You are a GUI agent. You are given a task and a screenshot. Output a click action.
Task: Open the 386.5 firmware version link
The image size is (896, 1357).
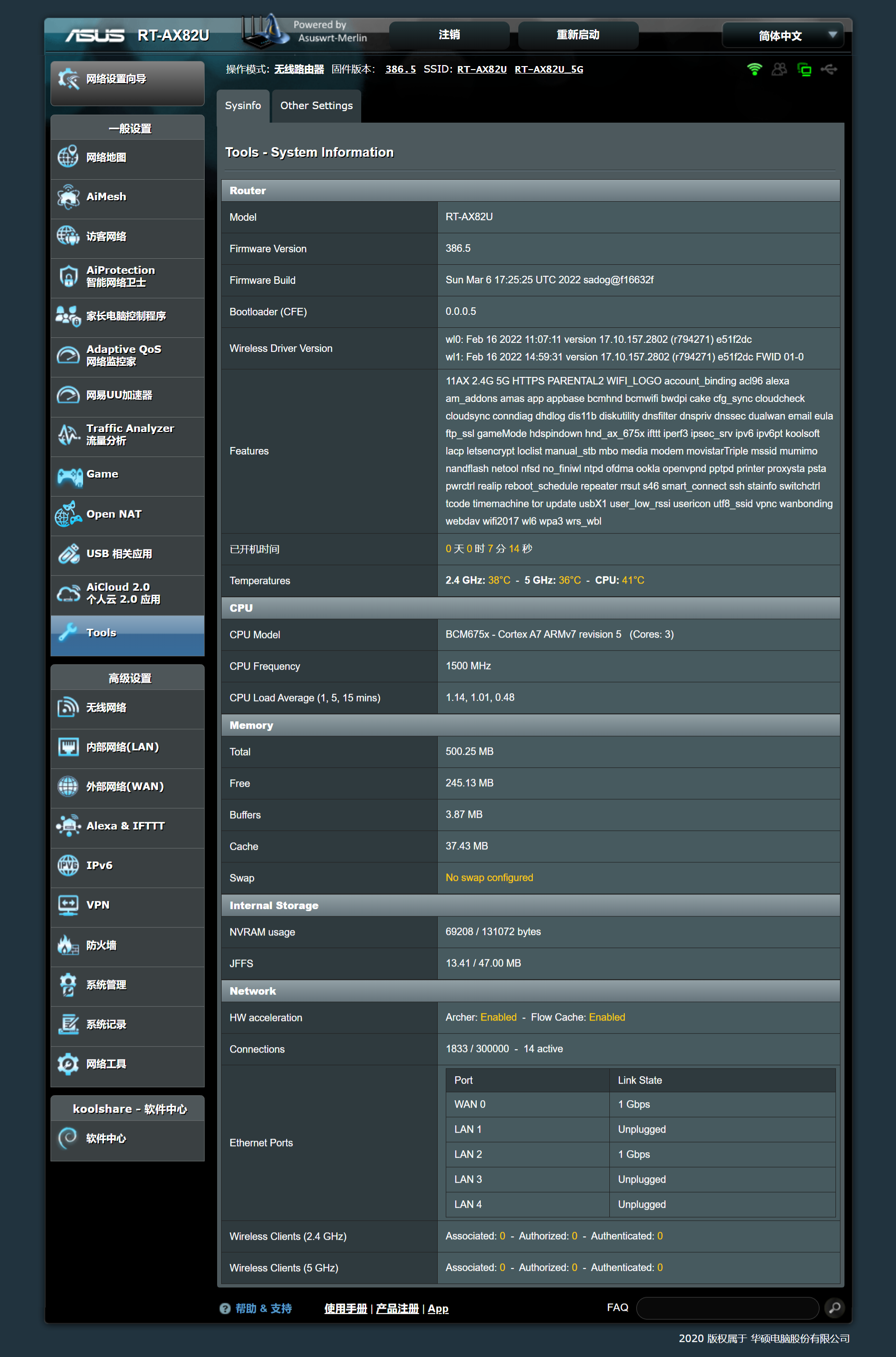click(400, 69)
